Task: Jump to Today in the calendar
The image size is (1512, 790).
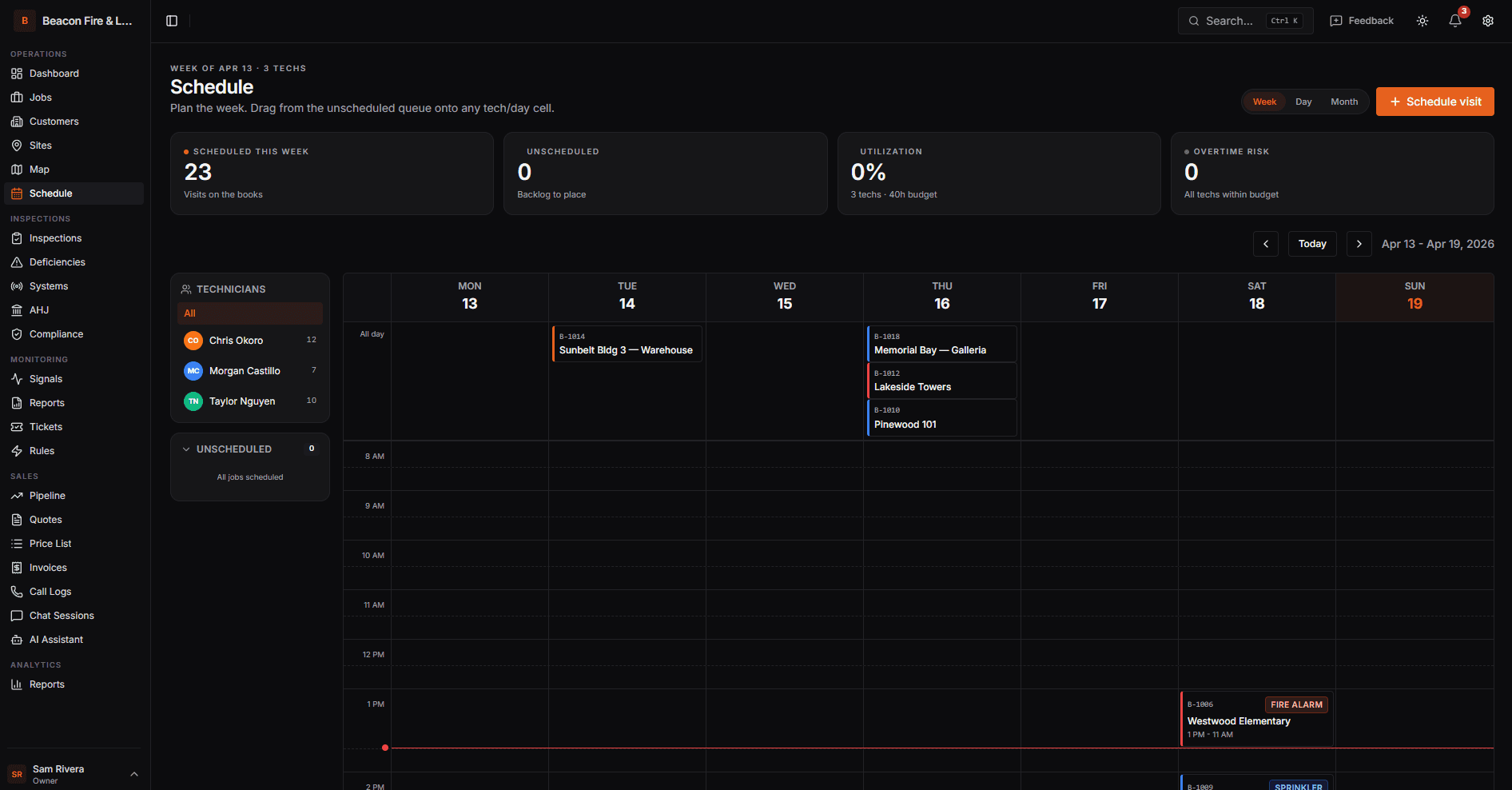Action: click(x=1311, y=244)
